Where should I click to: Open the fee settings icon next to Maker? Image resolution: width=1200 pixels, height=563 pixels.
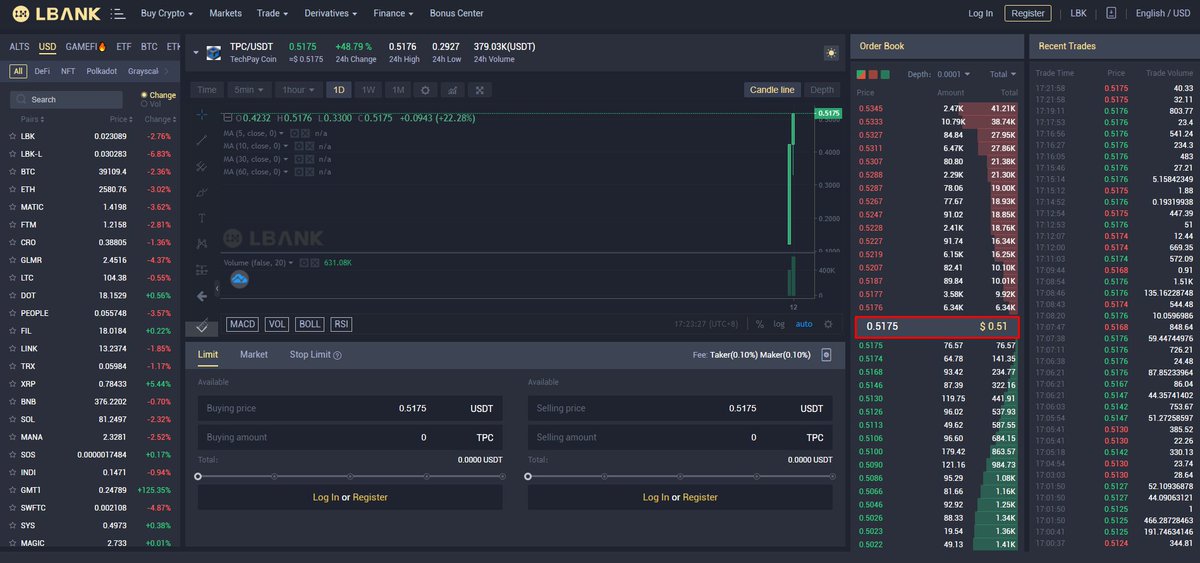click(x=826, y=355)
